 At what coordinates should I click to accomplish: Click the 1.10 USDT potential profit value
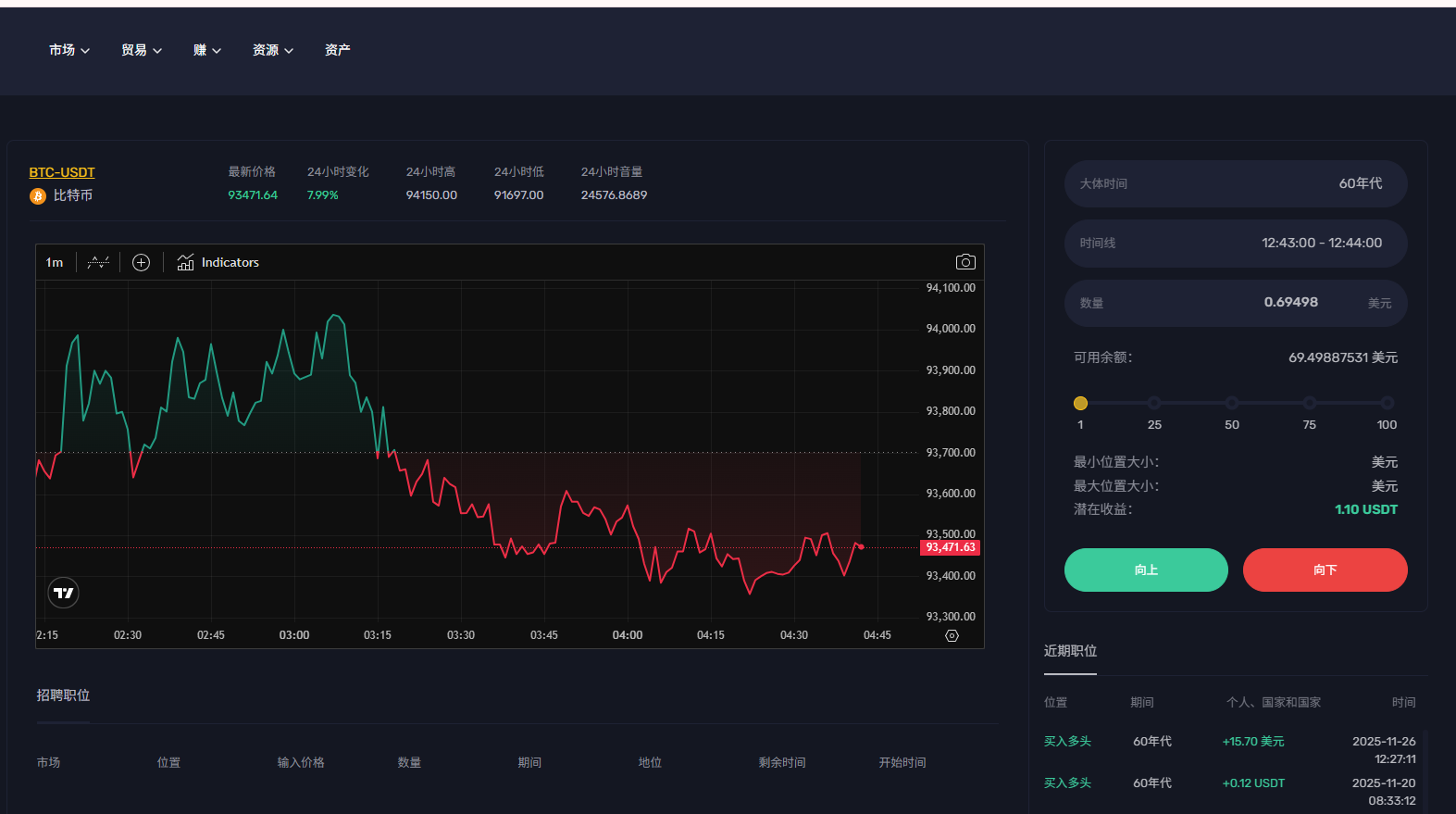click(x=1366, y=509)
